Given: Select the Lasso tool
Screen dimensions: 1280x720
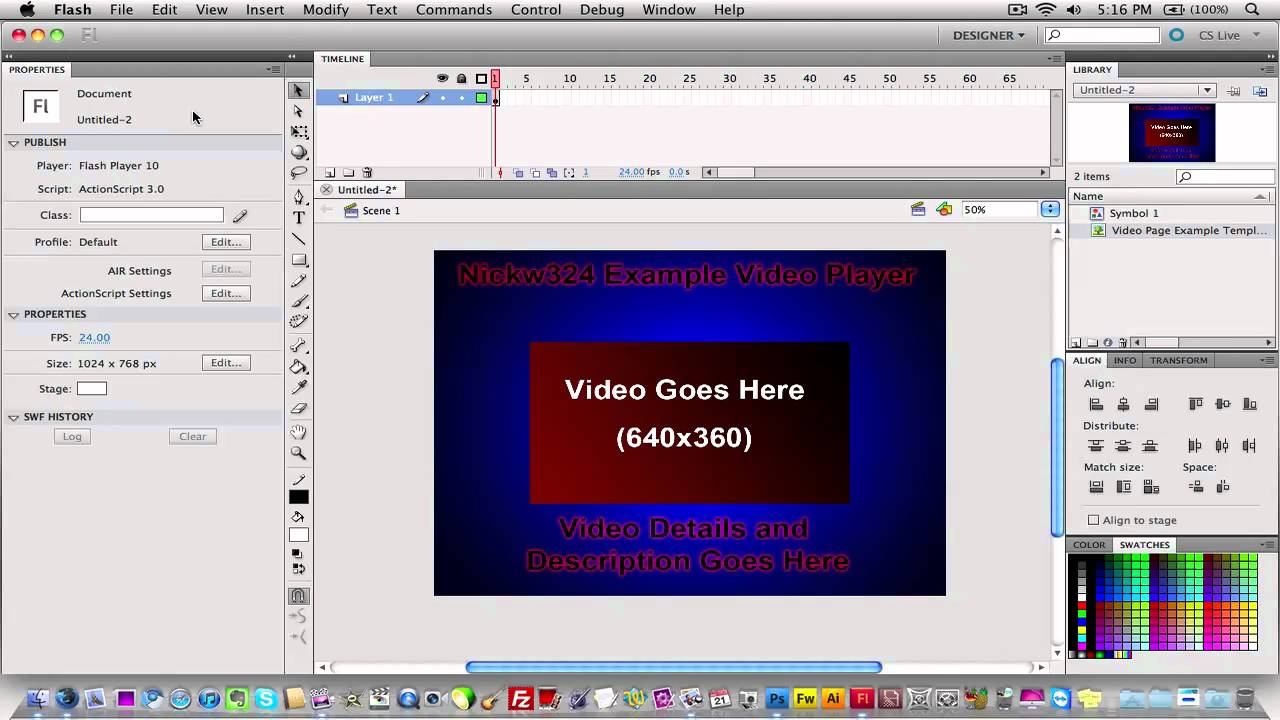Looking at the screenshot, I should 298,173.
